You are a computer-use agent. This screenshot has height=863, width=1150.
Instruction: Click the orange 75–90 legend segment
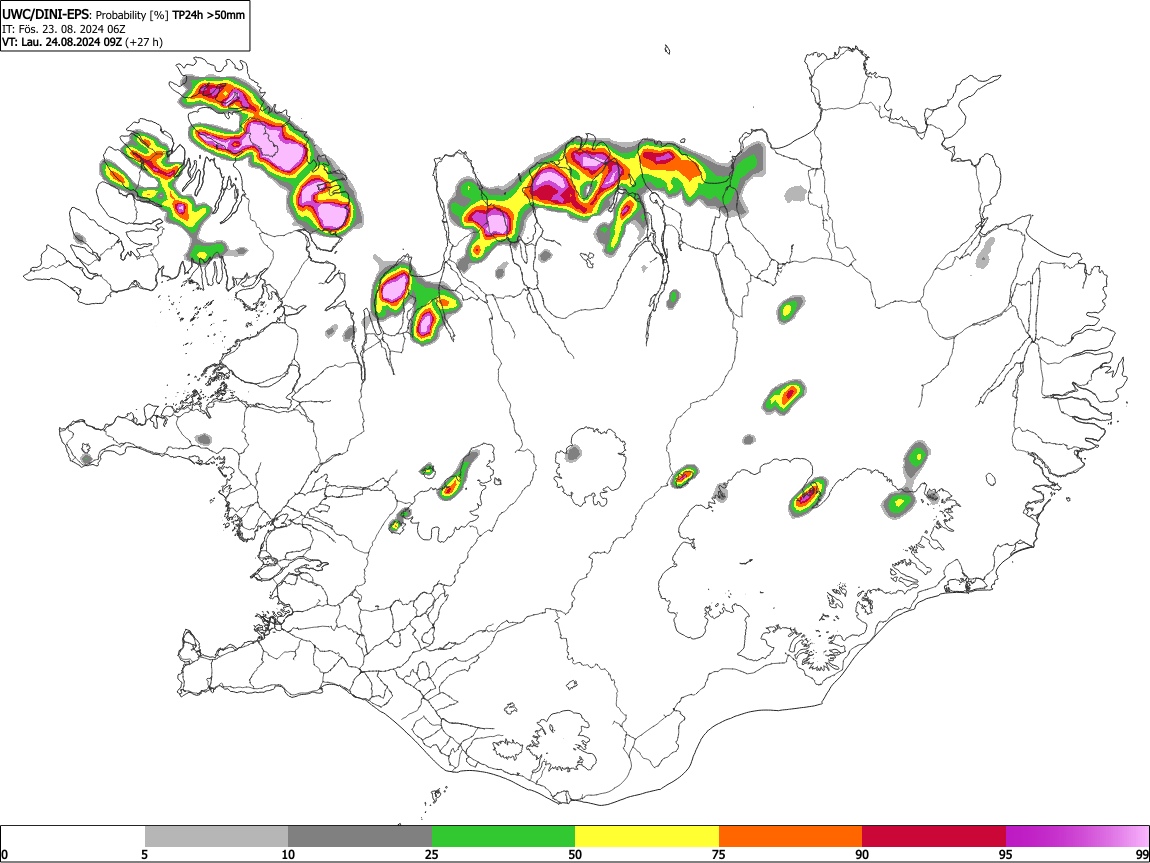click(x=790, y=837)
